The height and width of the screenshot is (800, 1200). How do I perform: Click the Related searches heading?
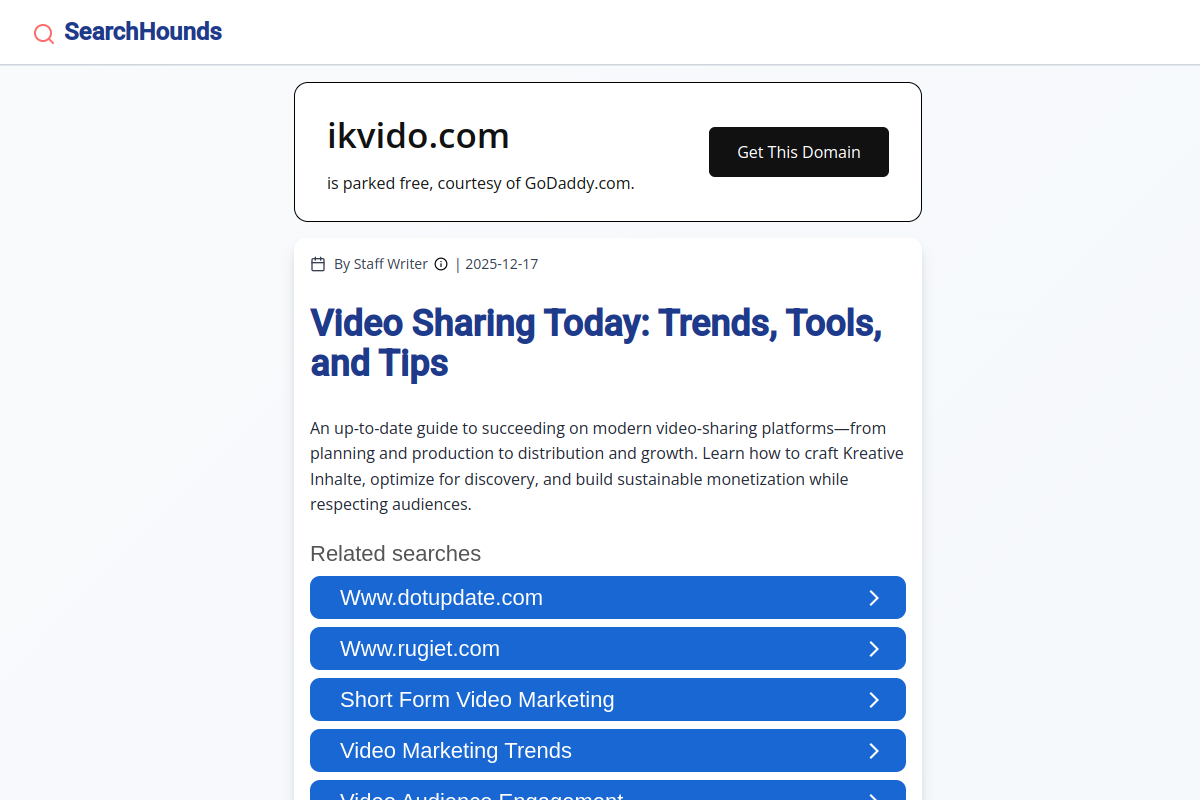click(x=395, y=554)
